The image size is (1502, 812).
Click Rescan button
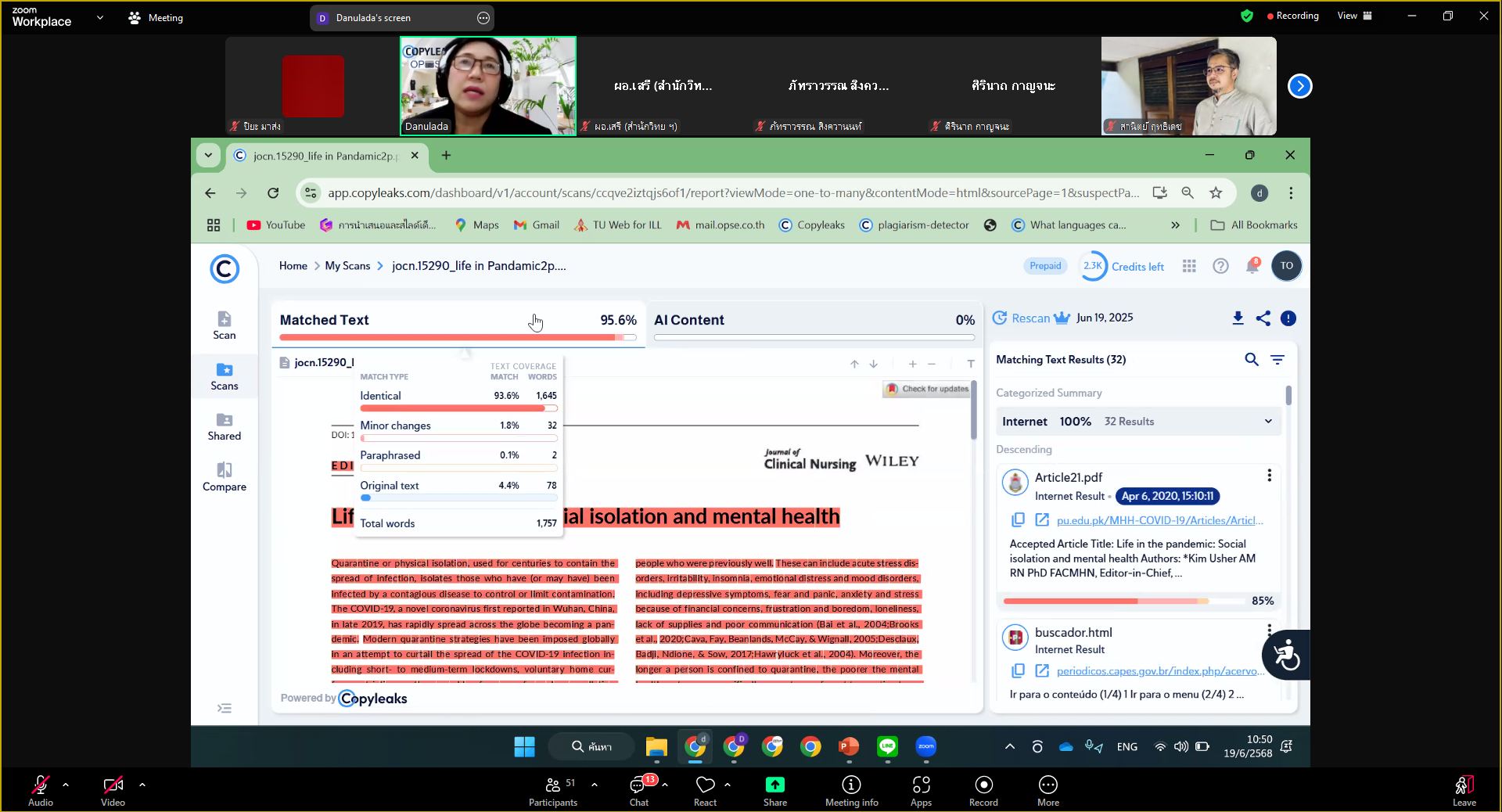(1022, 318)
